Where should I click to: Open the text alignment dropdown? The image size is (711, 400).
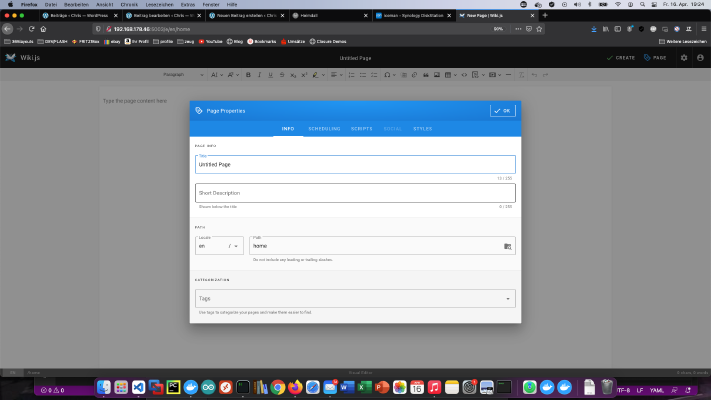pos(336,75)
